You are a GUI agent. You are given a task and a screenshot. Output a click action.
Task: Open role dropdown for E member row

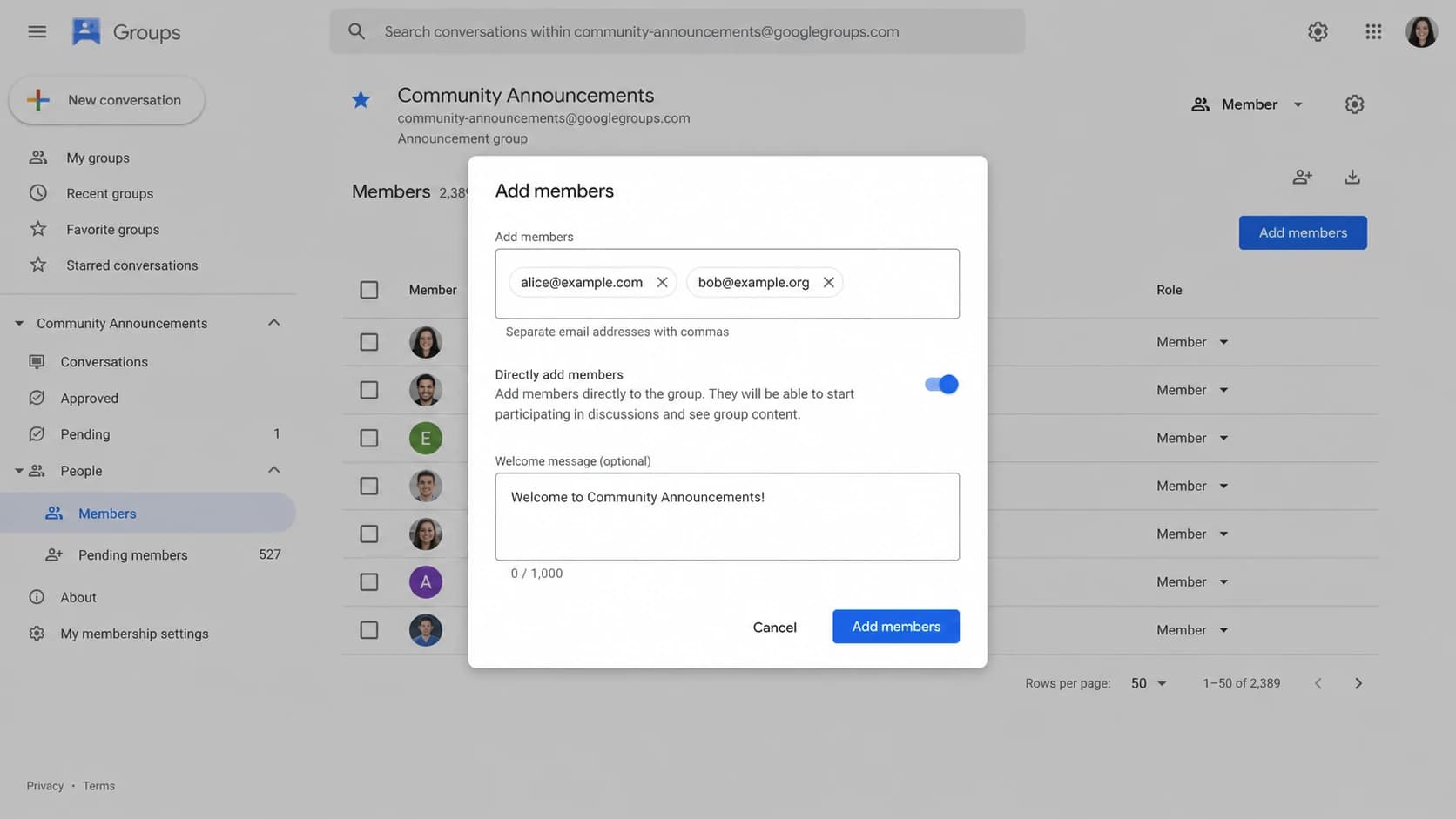1192,438
